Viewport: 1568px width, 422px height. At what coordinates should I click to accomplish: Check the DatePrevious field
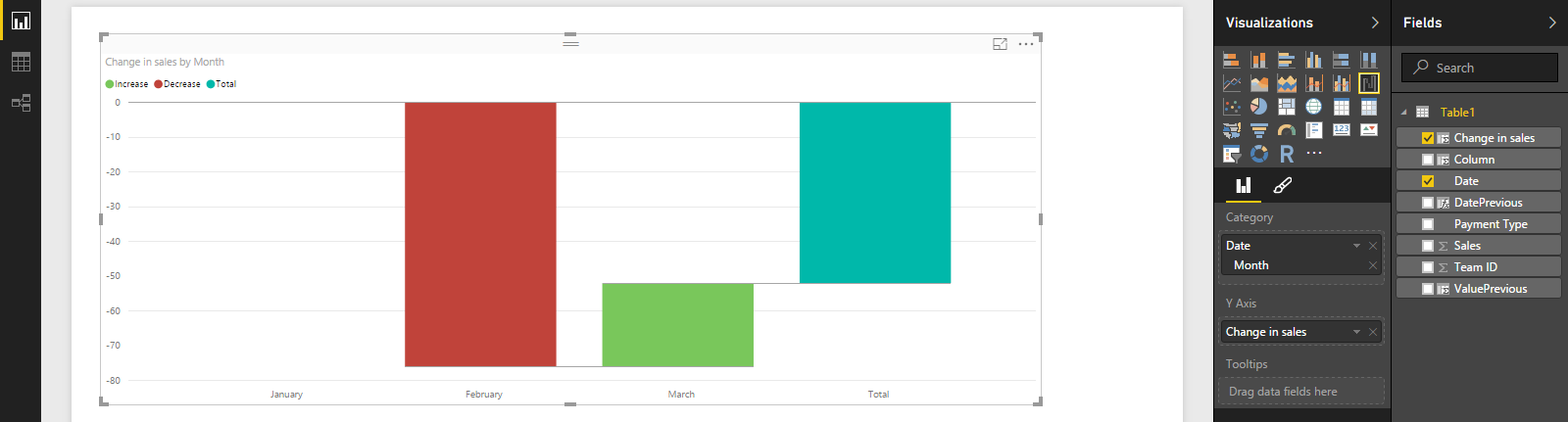pos(1428,203)
